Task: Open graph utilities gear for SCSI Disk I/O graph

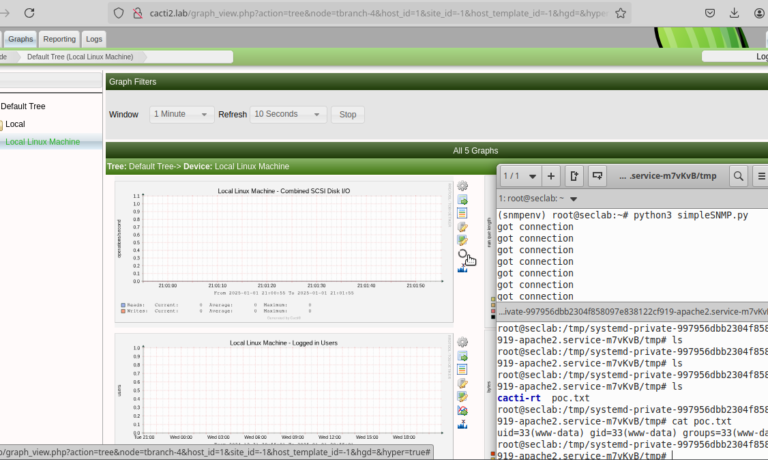Action: point(462,186)
